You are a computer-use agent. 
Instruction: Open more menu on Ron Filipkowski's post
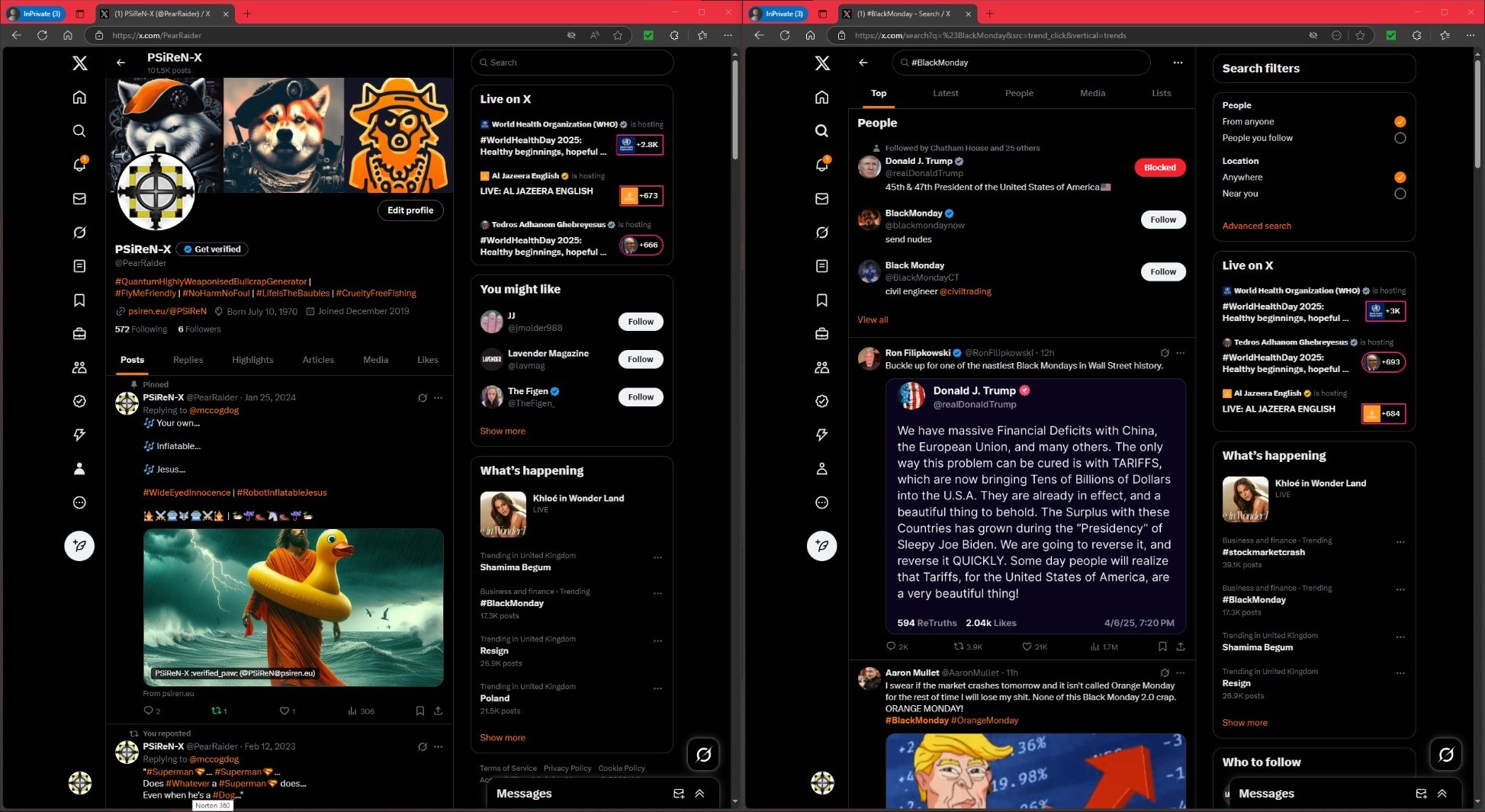1181,353
